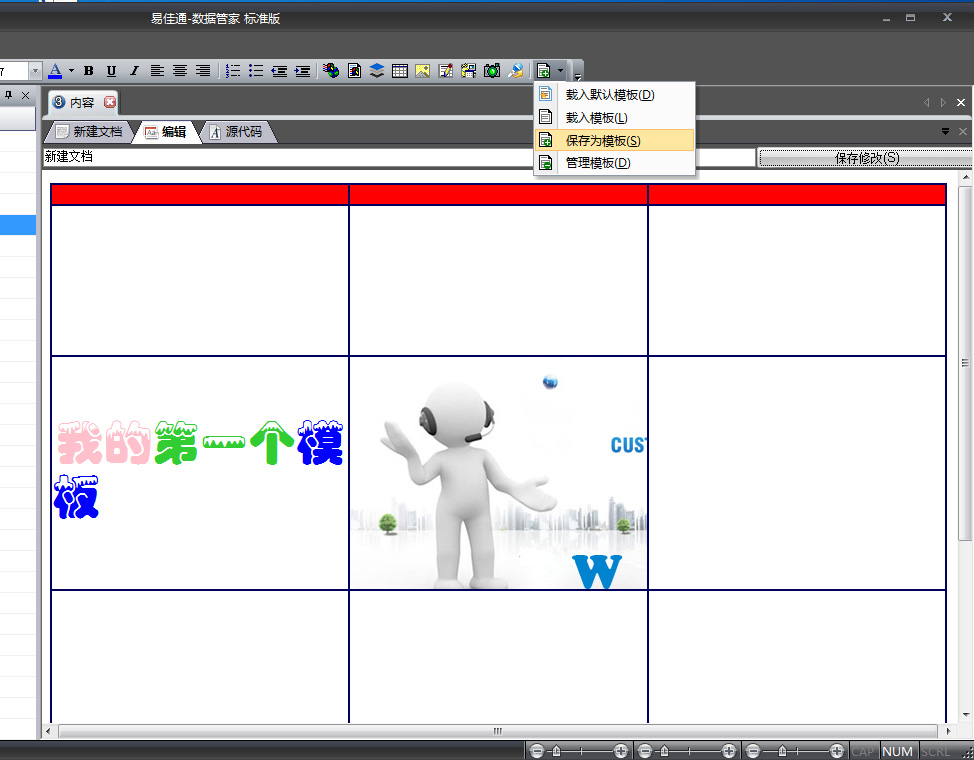Open the template button dropdown arrow
Image resolution: width=974 pixels, height=760 pixels.
tap(561, 71)
